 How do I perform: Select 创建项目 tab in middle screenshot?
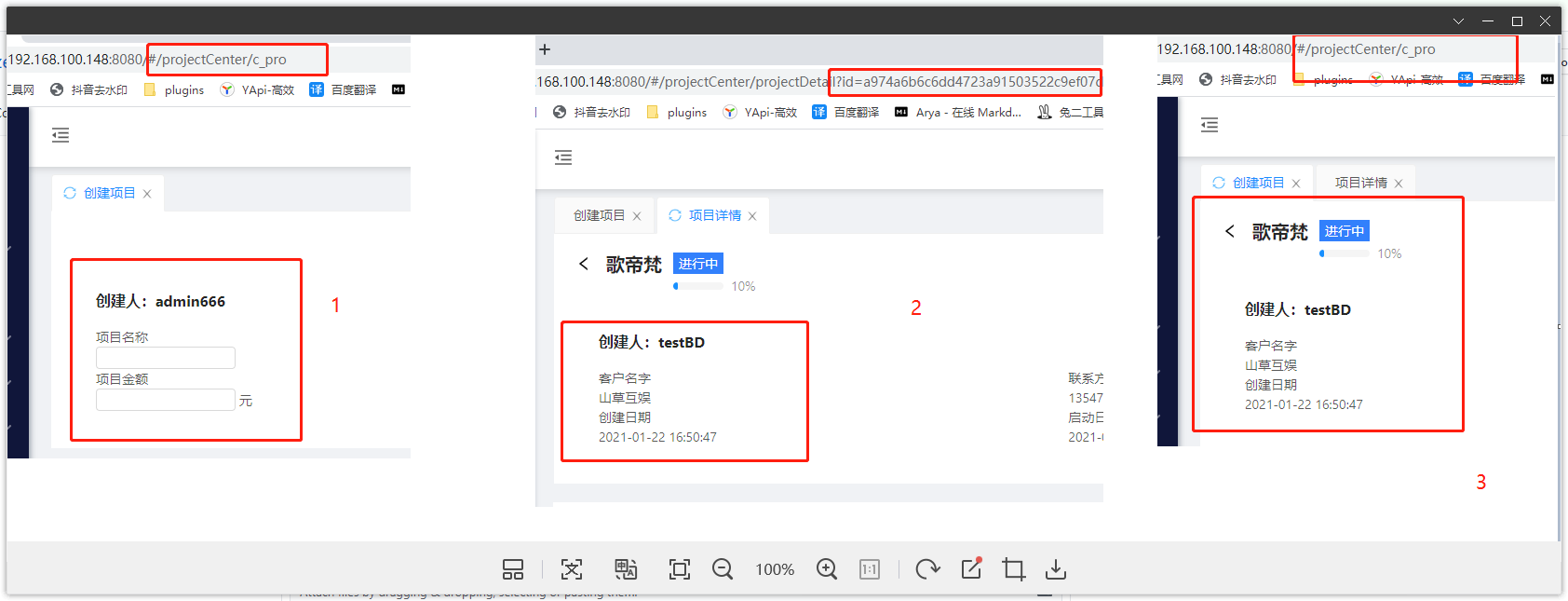599,215
